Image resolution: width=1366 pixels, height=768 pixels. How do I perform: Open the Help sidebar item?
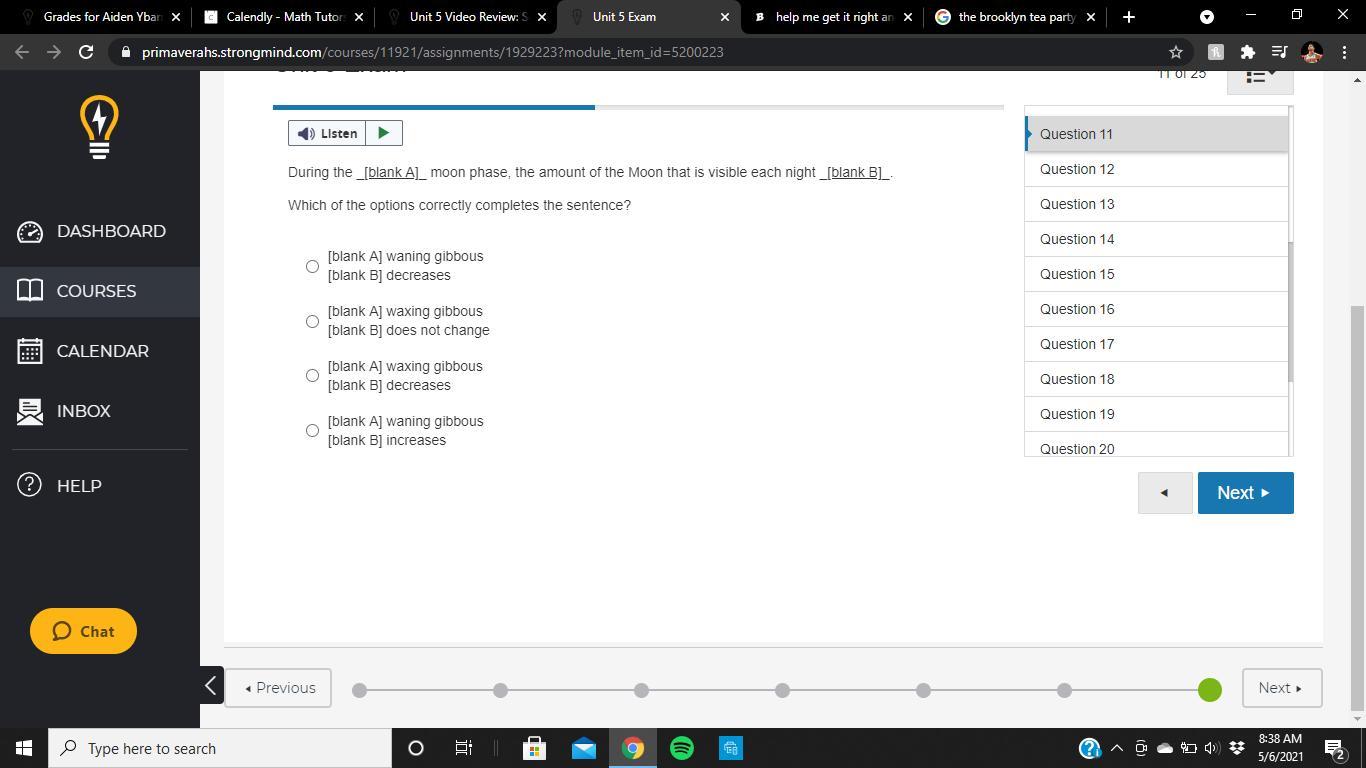[100, 486]
